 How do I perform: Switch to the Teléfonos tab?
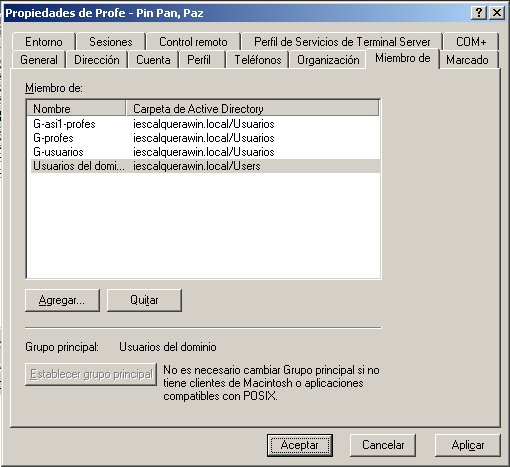pyautogui.click(x=258, y=60)
